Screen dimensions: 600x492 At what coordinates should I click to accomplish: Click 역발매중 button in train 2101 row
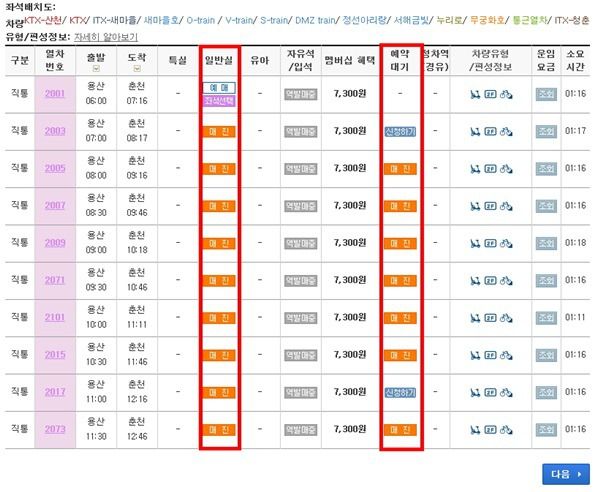point(300,318)
